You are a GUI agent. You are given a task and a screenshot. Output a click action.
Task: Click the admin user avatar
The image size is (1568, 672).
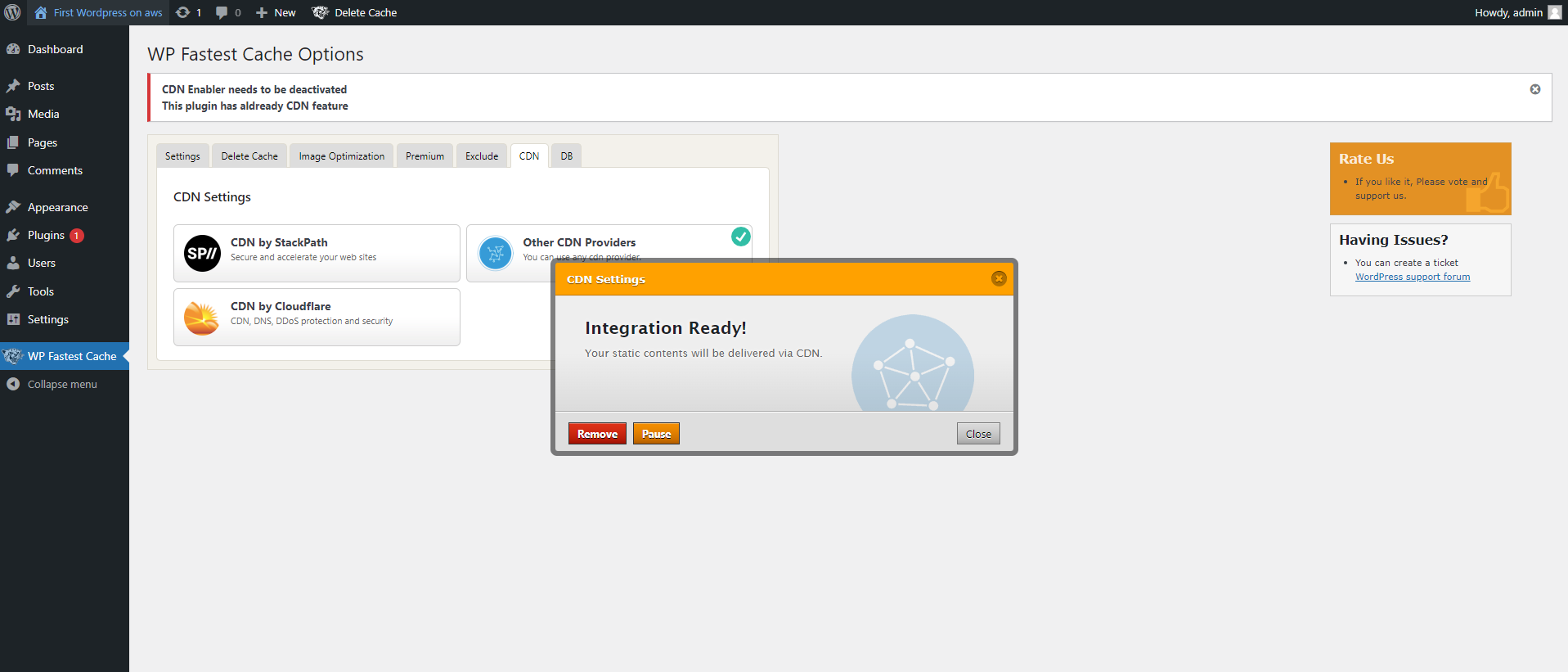(x=1554, y=12)
